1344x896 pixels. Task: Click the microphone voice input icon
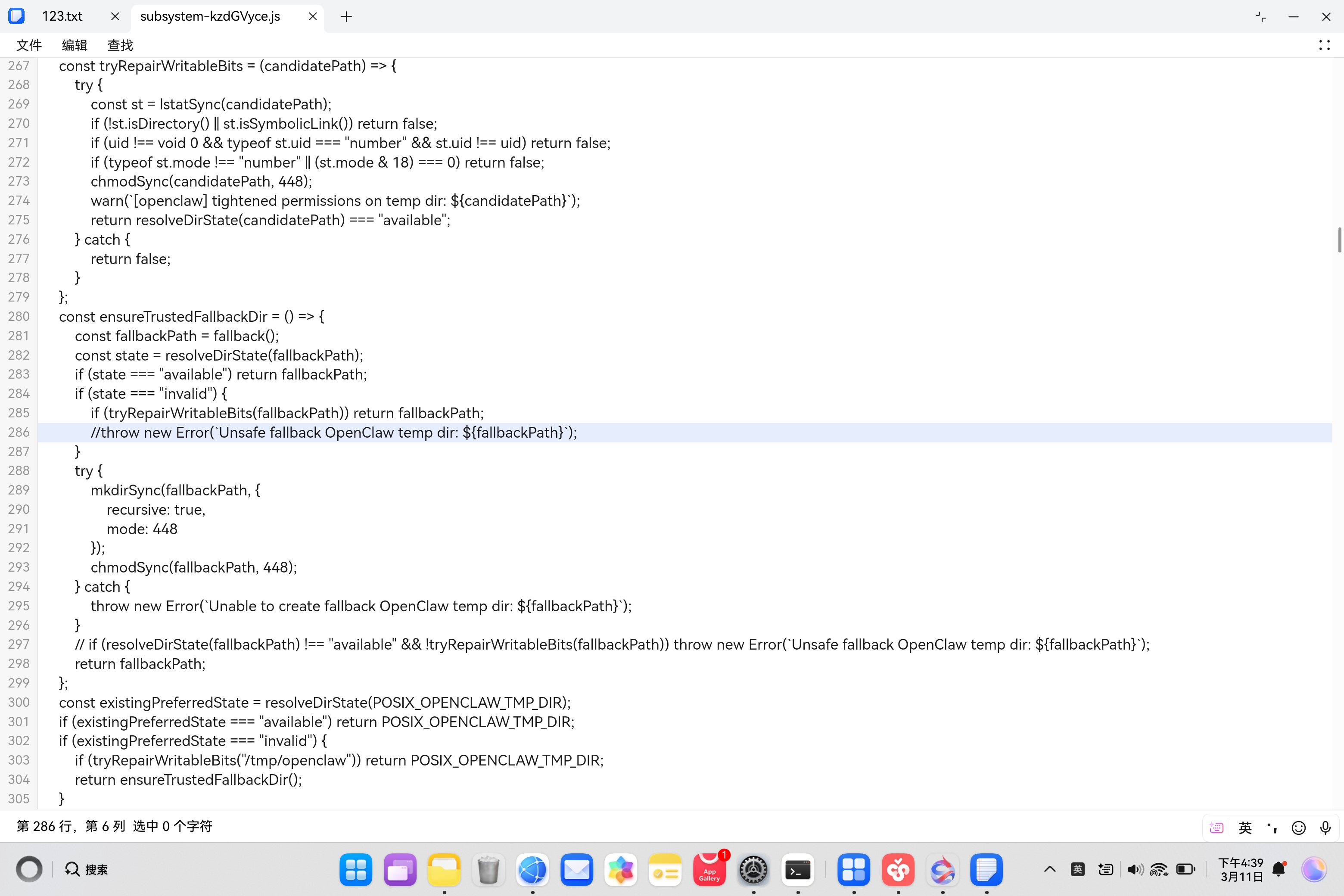click(x=1325, y=828)
